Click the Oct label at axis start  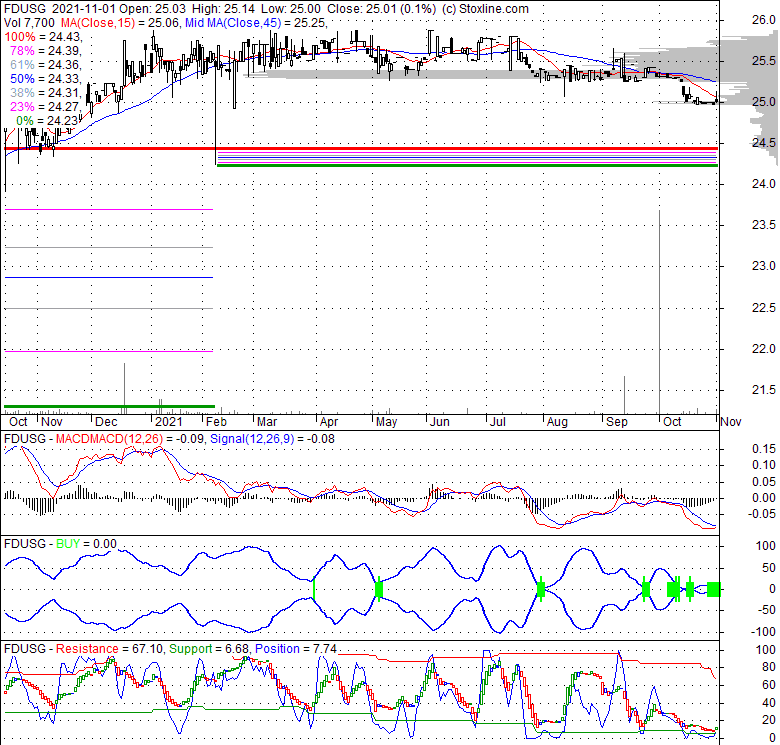(18, 422)
